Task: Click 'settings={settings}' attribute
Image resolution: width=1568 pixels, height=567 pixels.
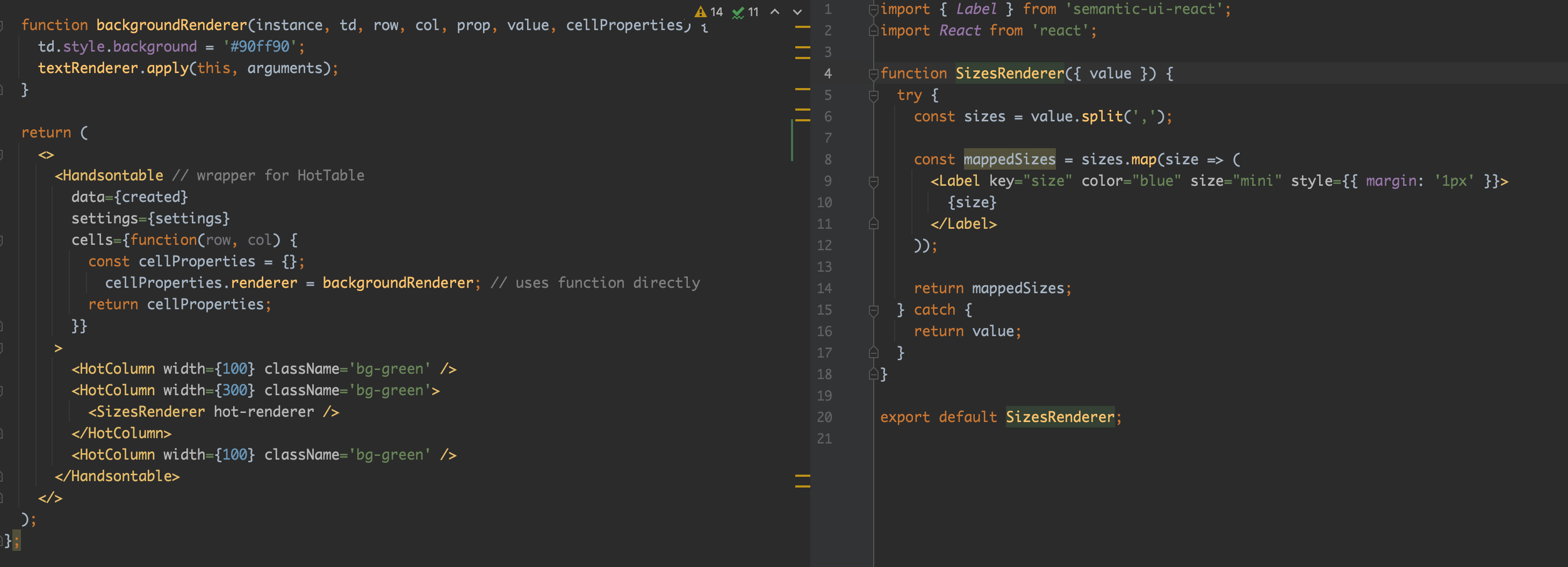Action: coord(150,219)
